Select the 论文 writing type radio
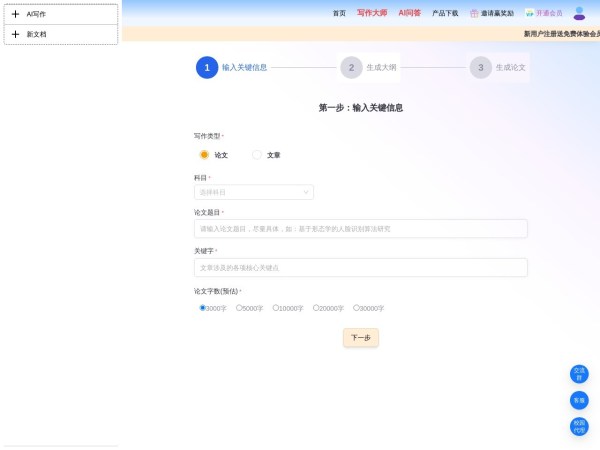The width and height of the screenshot is (600, 450). click(x=204, y=155)
